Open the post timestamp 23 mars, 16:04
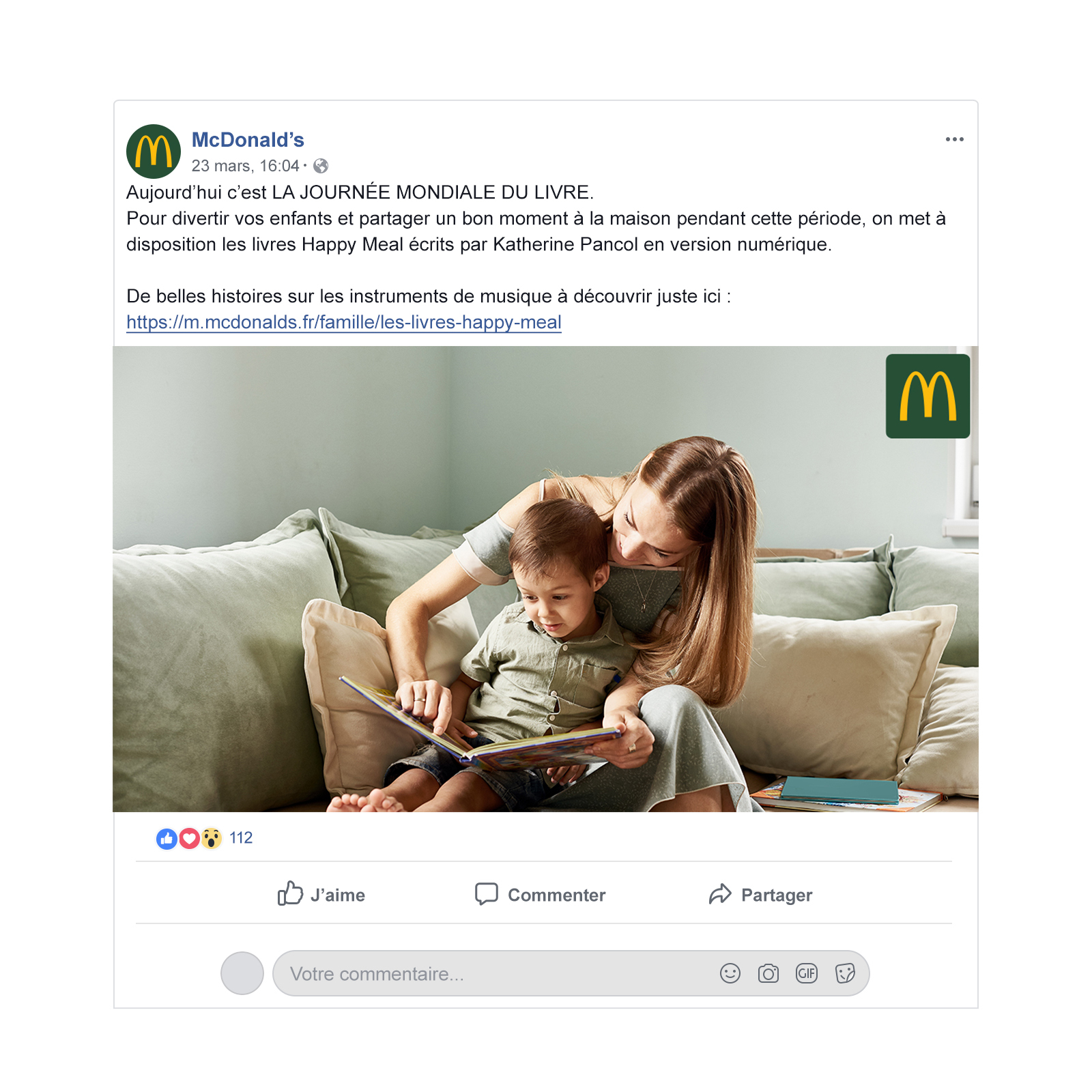This screenshot has width=1092, height=1092. [x=245, y=166]
